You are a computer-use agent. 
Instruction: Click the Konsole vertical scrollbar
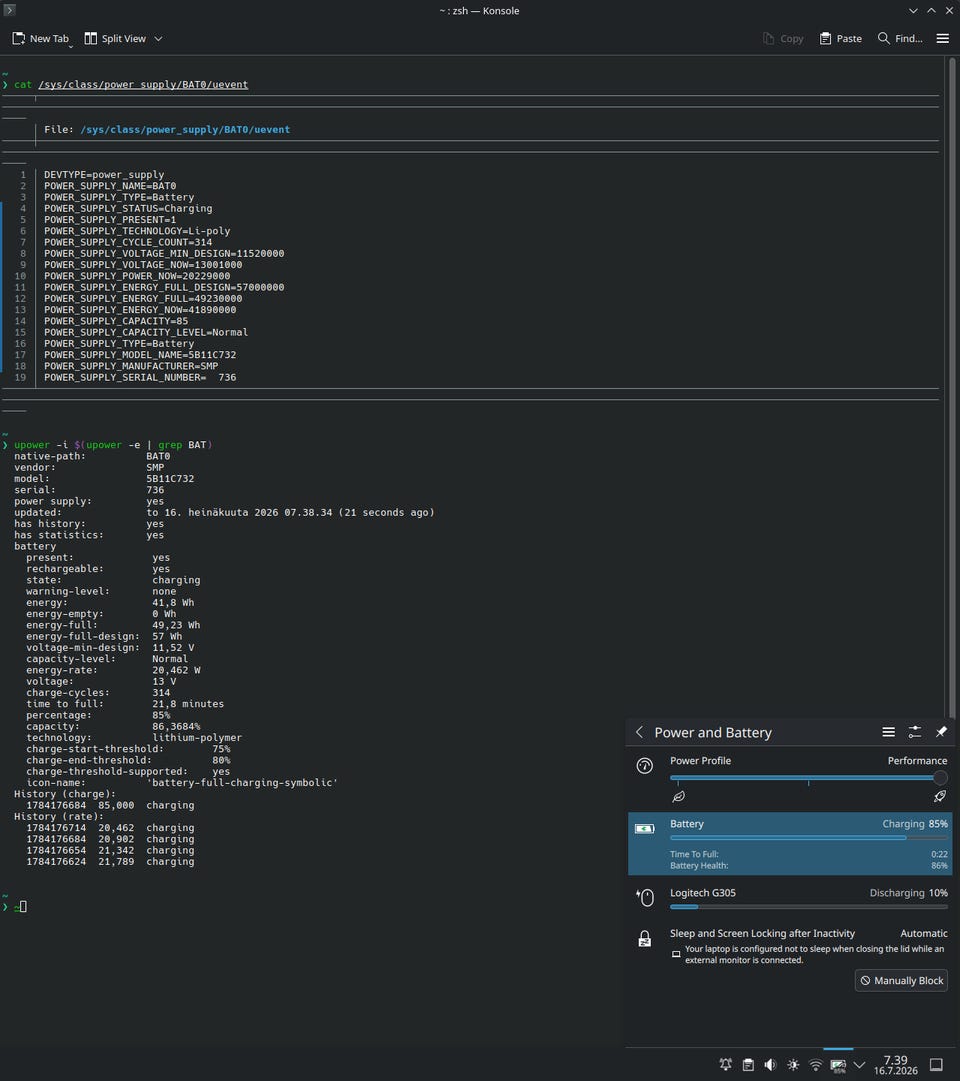(x=952, y=386)
